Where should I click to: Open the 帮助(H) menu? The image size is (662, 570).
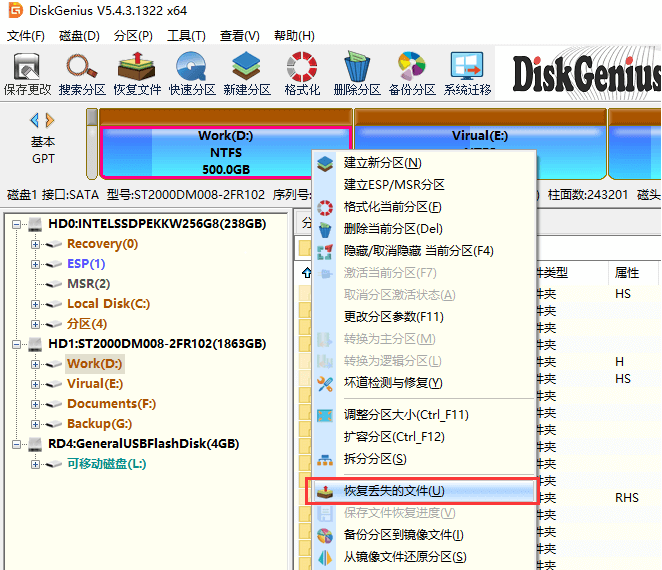click(294, 36)
